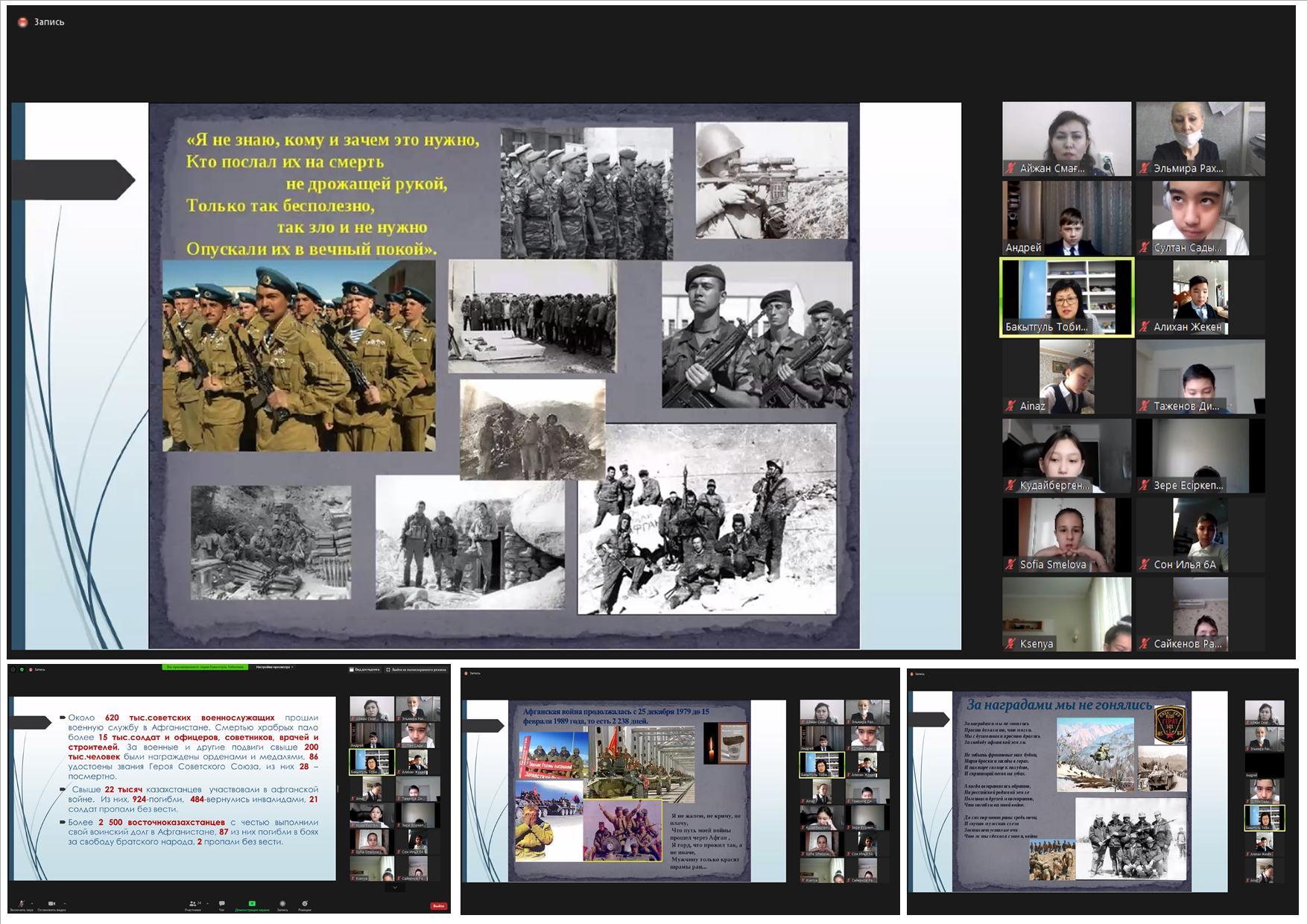The image size is (1307, 924).
Task: Open the Chat icon in the Zoom toolbar
Action: tap(221, 904)
